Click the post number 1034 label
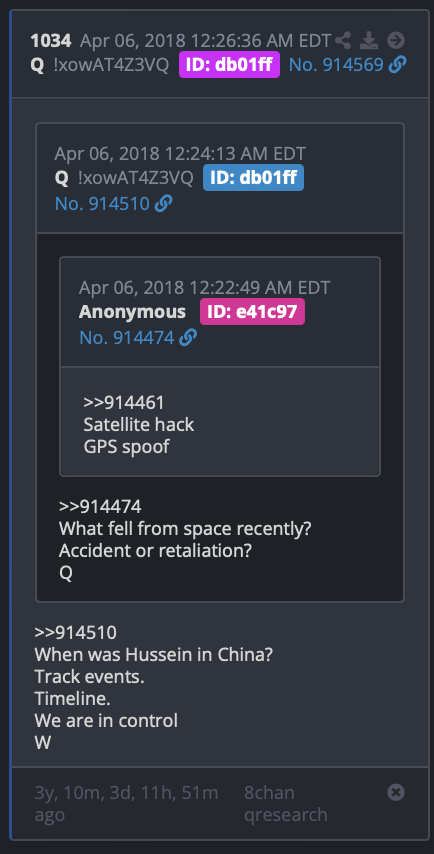This screenshot has height=854, width=434. point(51,40)
